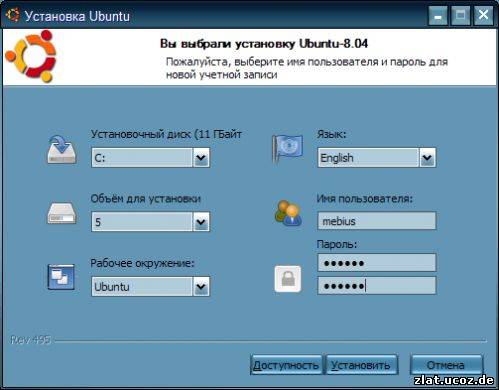Viewport: 499px width, 390px height.
Task: Click the installation drive disk icon
Action: [62, 150]
